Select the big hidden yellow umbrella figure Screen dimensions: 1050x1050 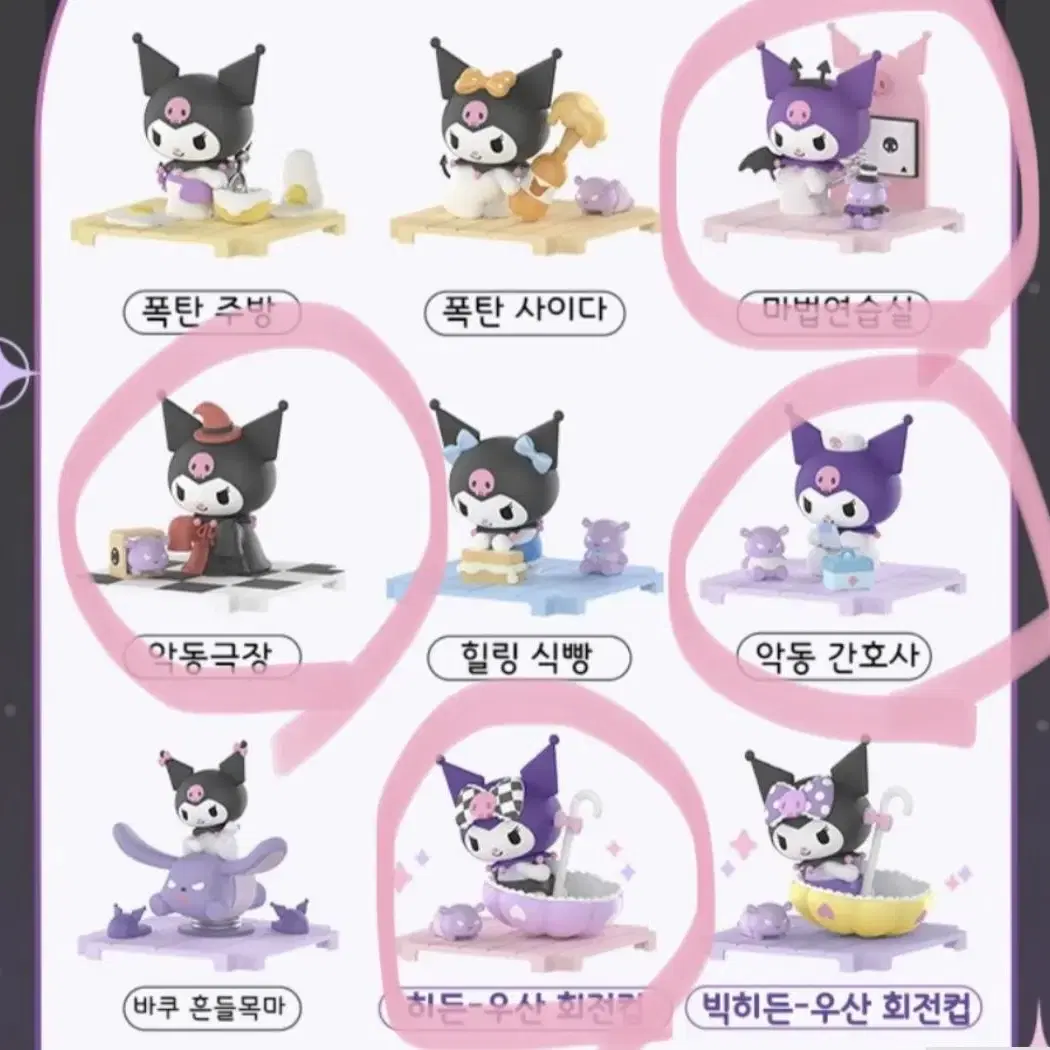[x=840, y=855]
